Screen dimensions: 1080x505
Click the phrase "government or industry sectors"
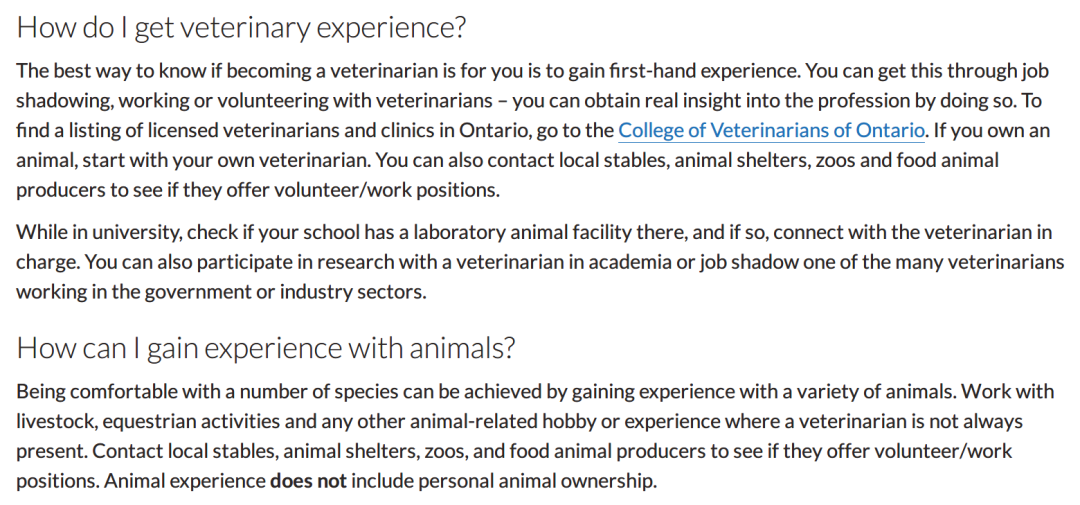tap(285, 292)
